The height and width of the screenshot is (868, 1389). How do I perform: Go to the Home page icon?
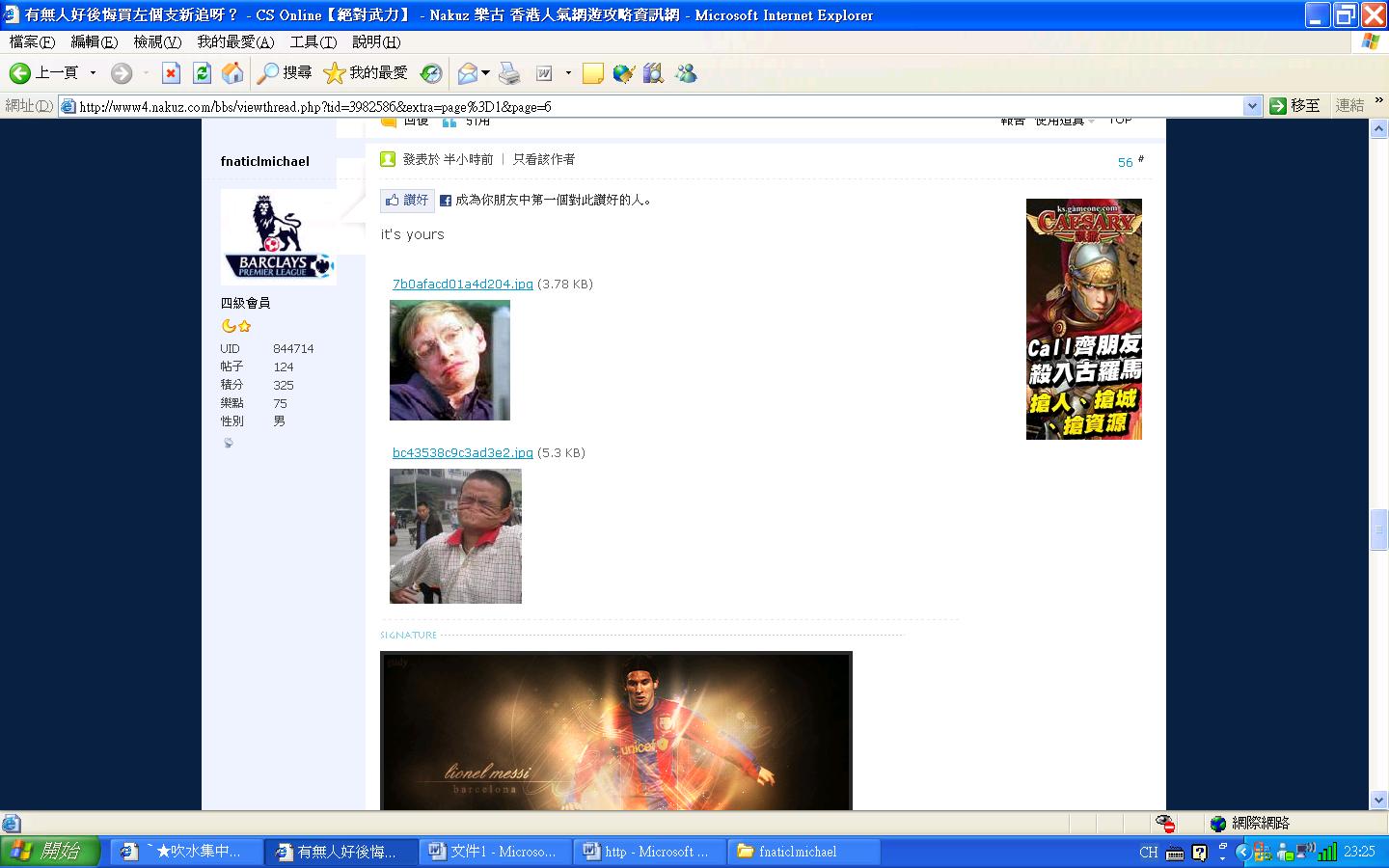coord(232,73)
